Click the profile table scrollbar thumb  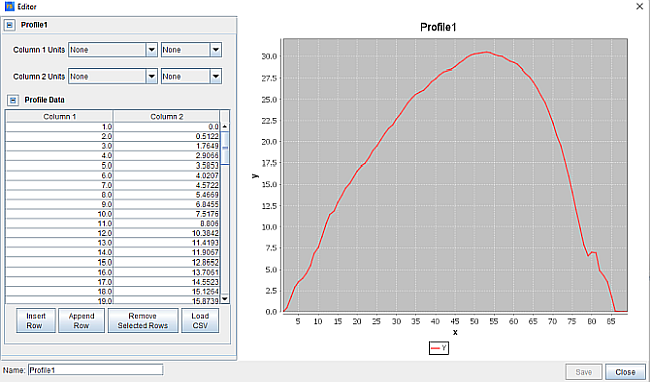(225, 148)
